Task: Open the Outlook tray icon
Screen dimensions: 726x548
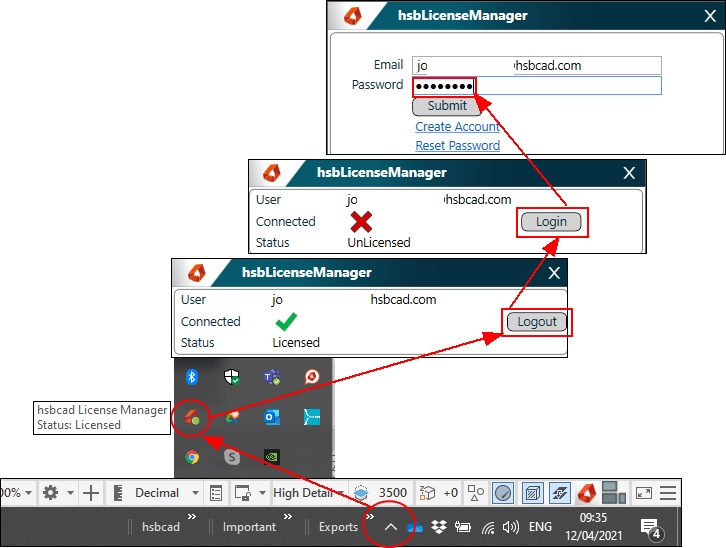Action: [272, 417]
